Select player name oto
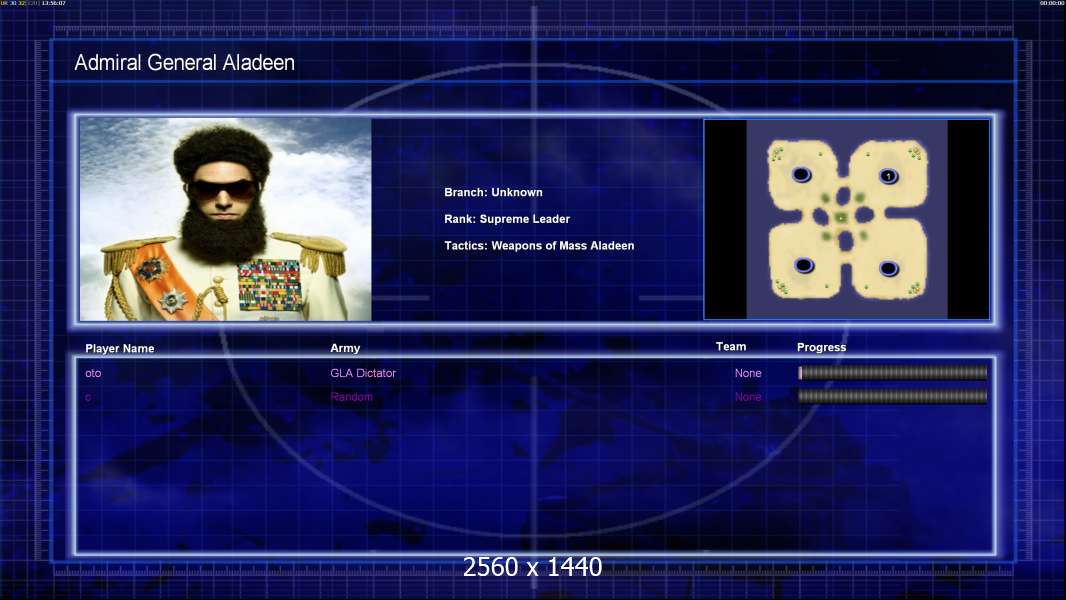Viewport: 1066px width, 600px height. pyautogui.click(x=93, y=373)
